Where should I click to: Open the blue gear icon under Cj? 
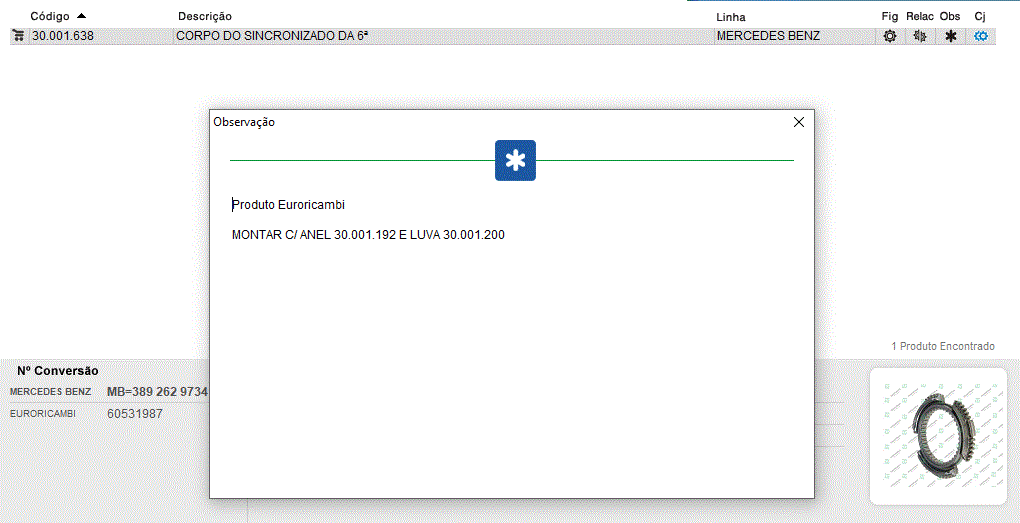[981, 36]
